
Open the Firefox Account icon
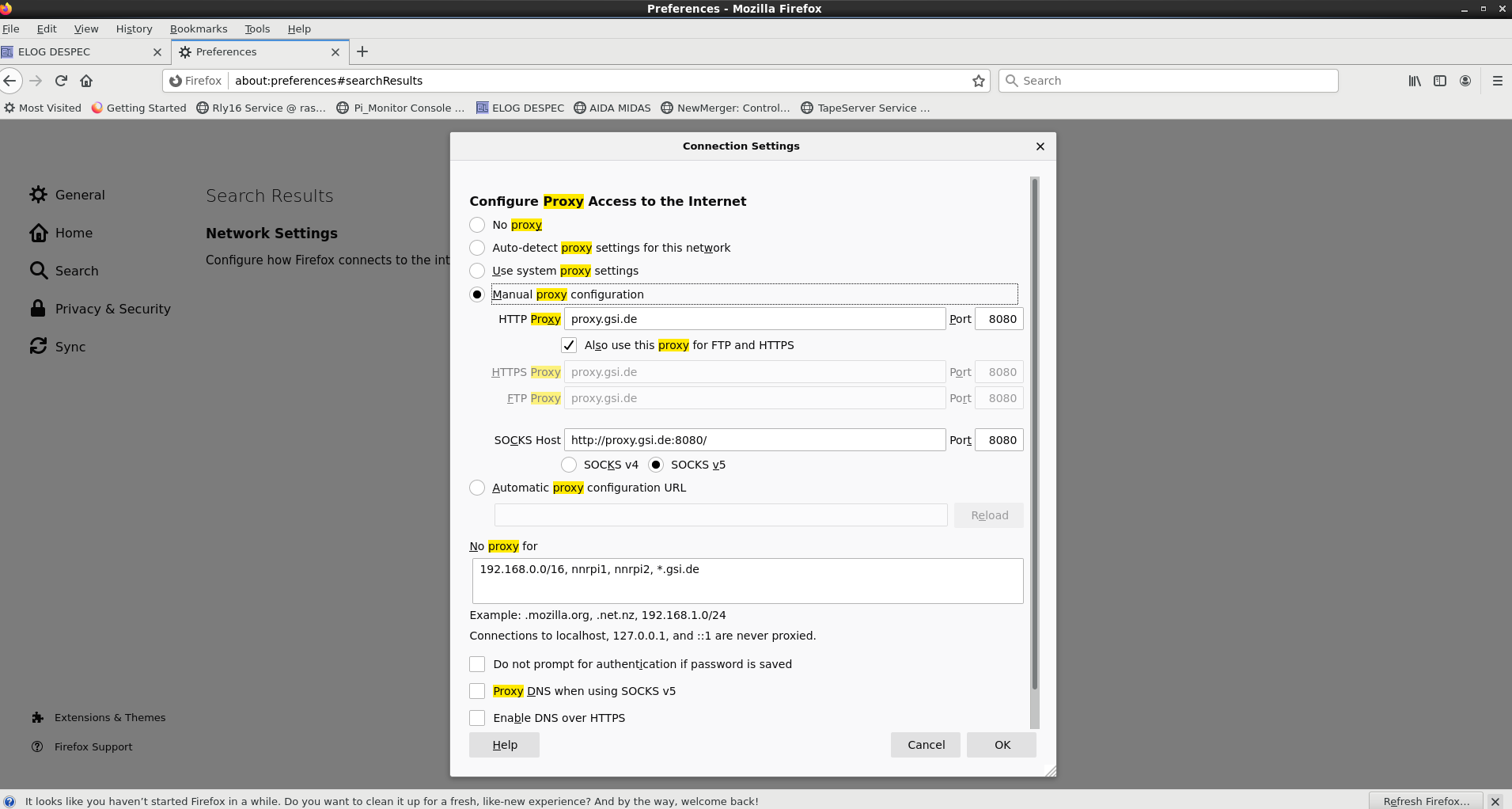1465,81
